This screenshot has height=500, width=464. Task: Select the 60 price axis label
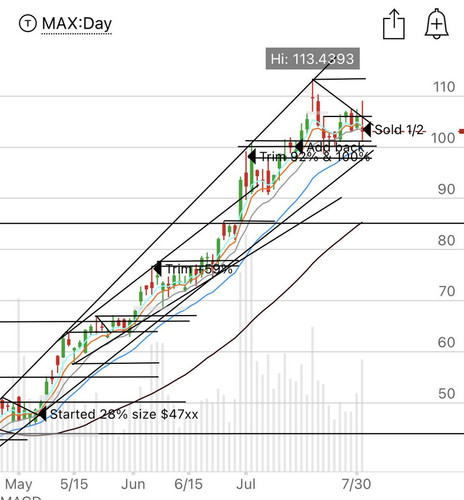[446, 342]
